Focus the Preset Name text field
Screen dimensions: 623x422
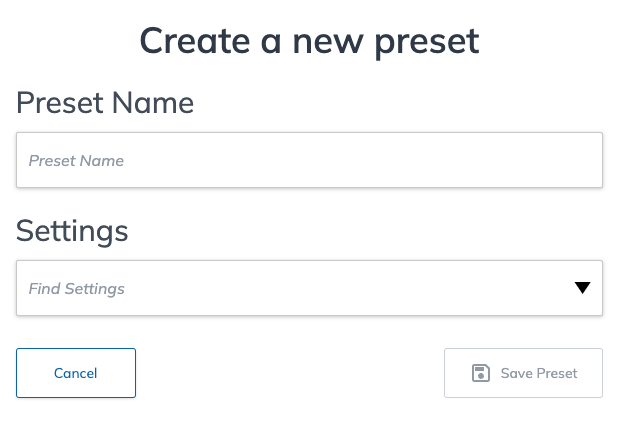click(x=309, y=160)
